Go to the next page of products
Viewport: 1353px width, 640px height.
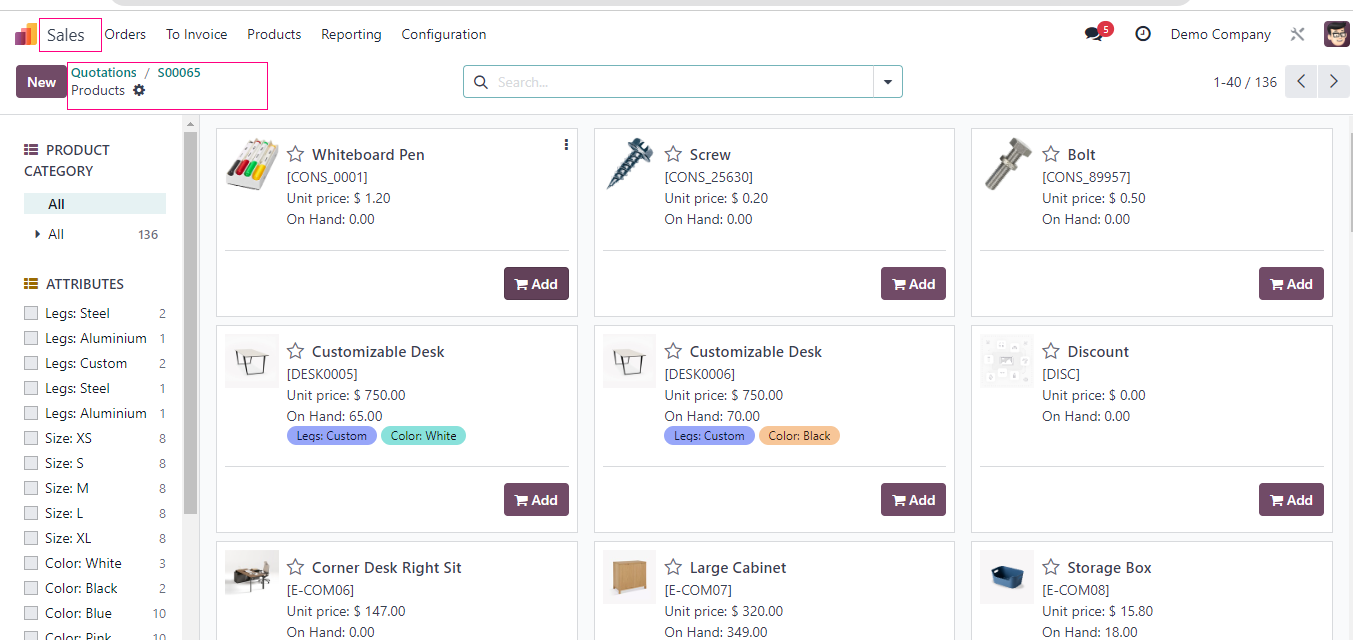[1333, 82]
